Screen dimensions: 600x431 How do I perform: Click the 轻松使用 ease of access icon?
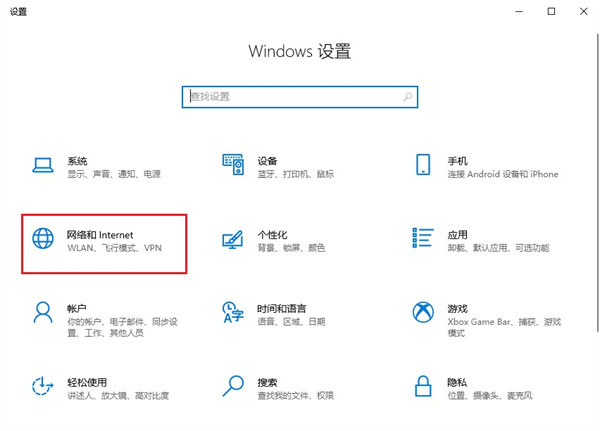point(42,386)
